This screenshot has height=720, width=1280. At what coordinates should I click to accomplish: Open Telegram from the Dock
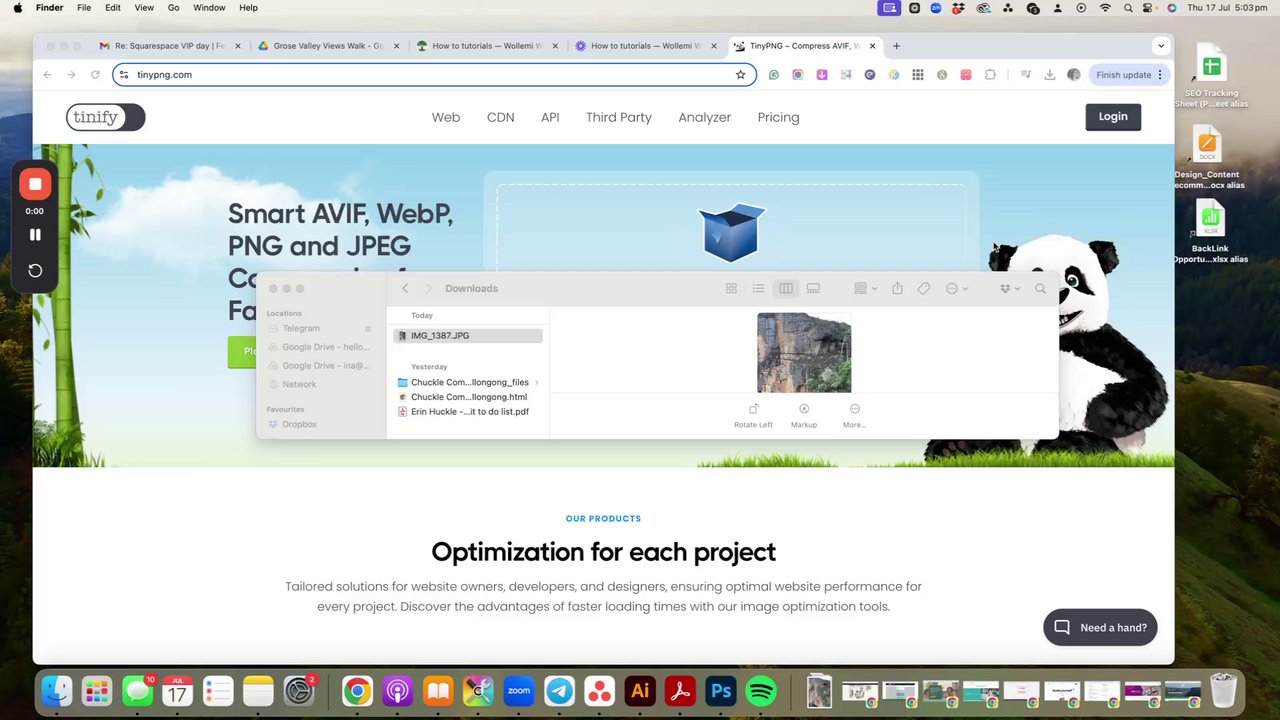coord(560,691)
